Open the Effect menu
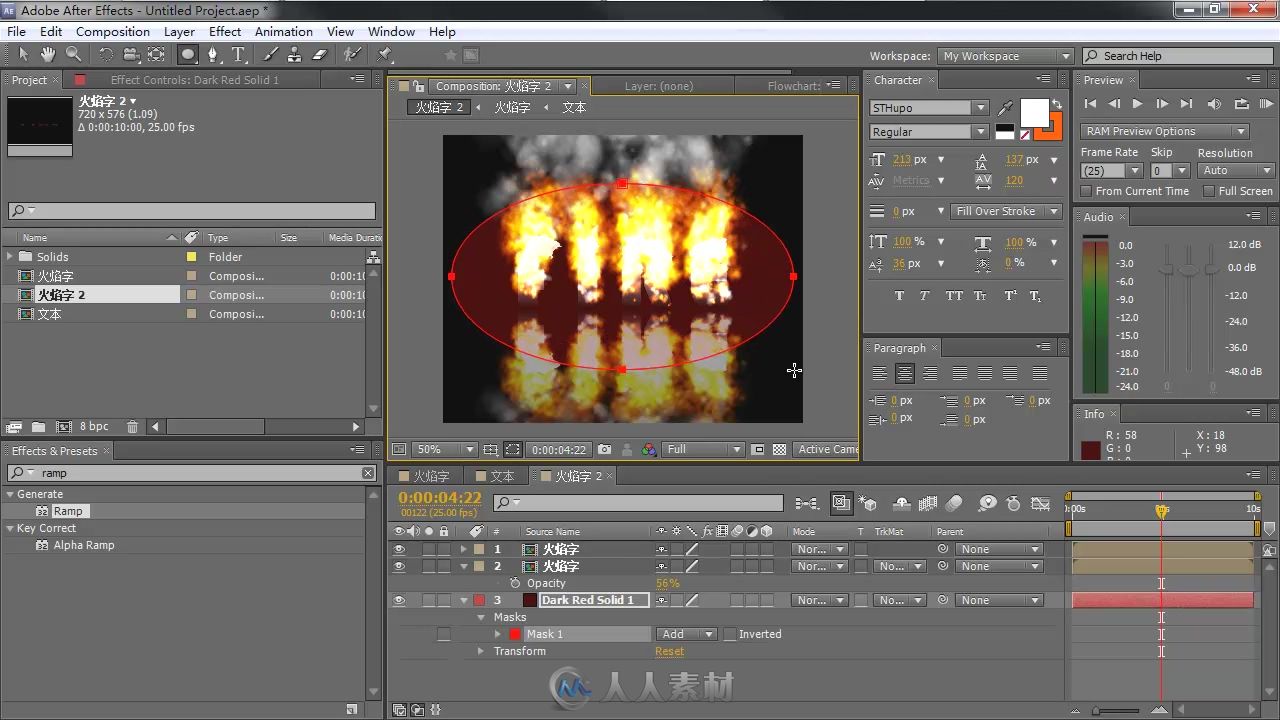This screenshot has width=1280, height=720. coord(225,31)
